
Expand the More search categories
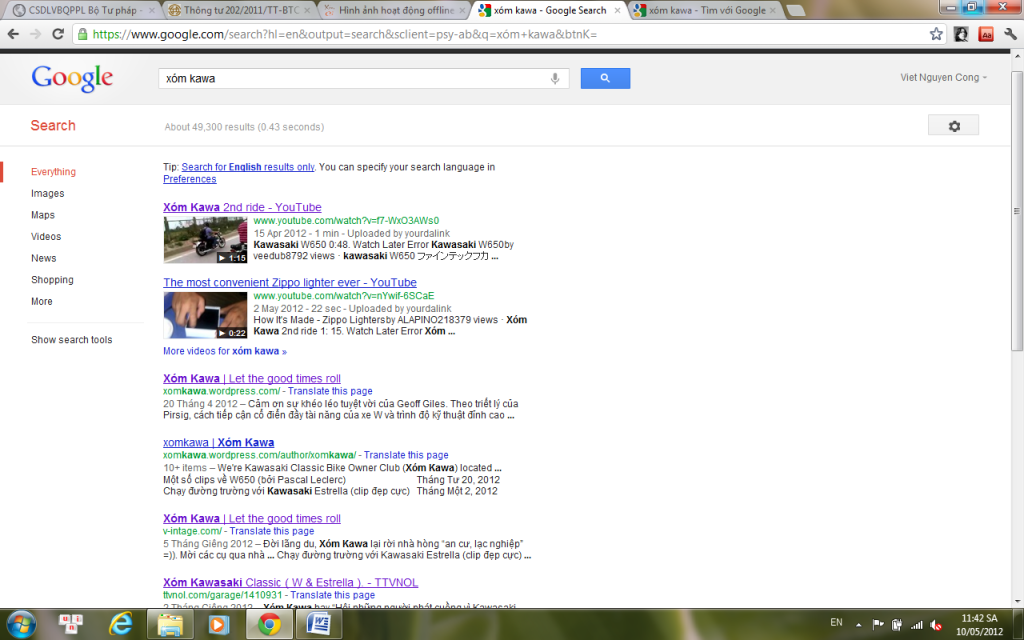42,301
